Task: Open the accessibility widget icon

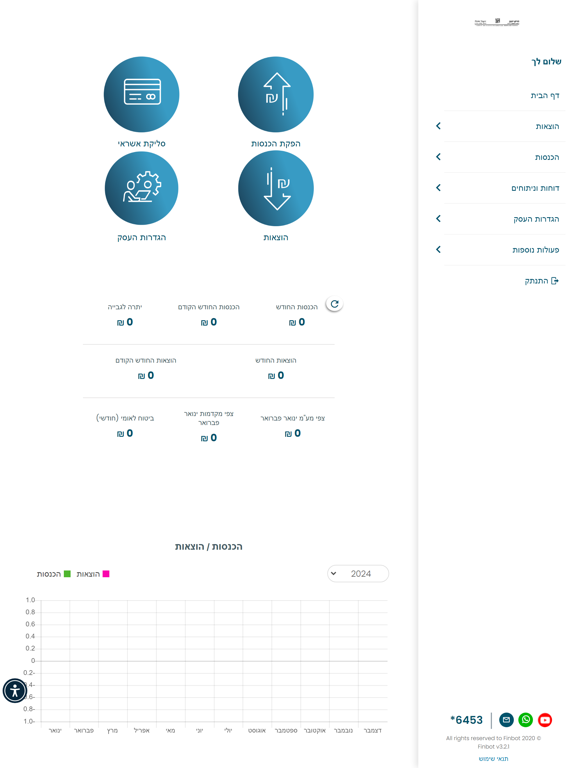Action: [15, 691]
